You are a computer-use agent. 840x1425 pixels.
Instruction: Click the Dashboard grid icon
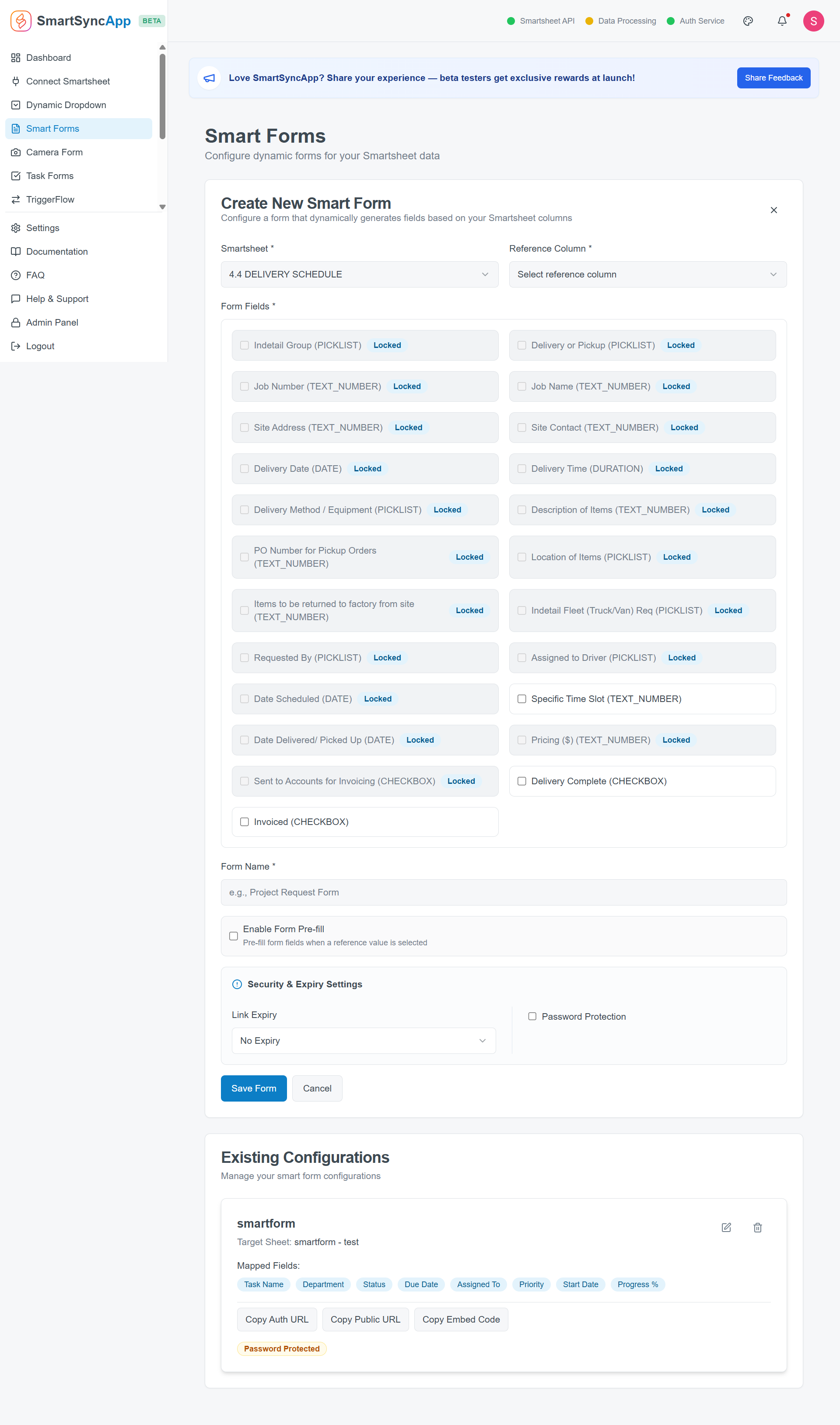(x=16, y=58)
